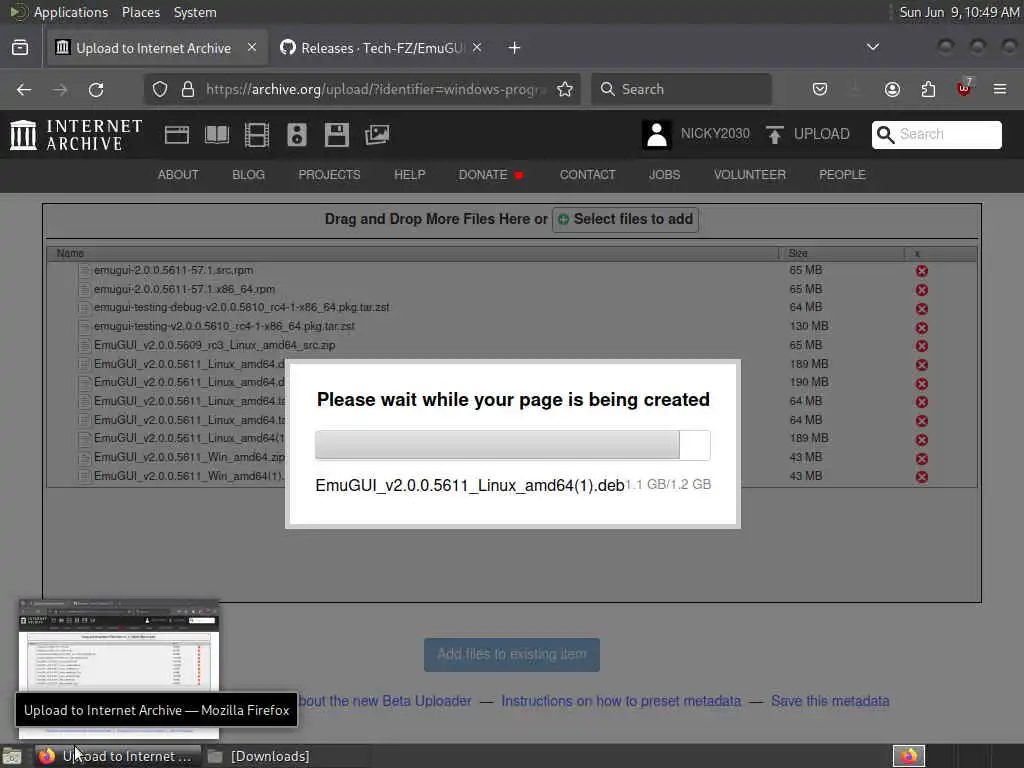Open the PEOPLE nav link
The image size is (1024, 768).
coord(842,174)
